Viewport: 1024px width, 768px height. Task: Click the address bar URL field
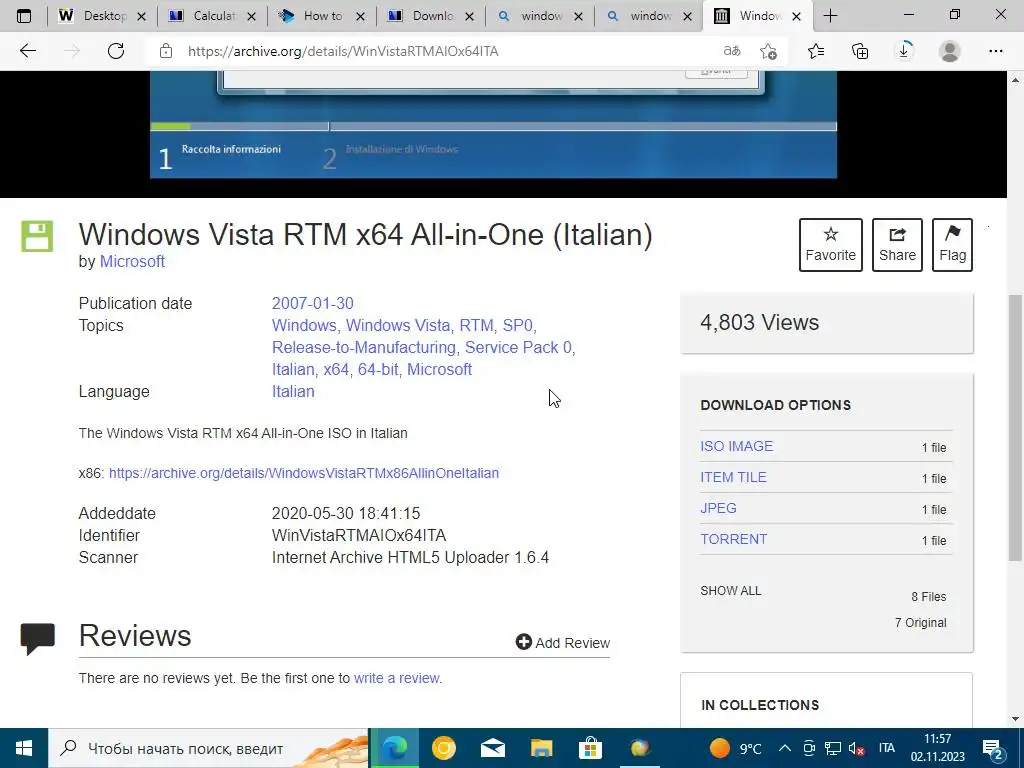(444, 51)
